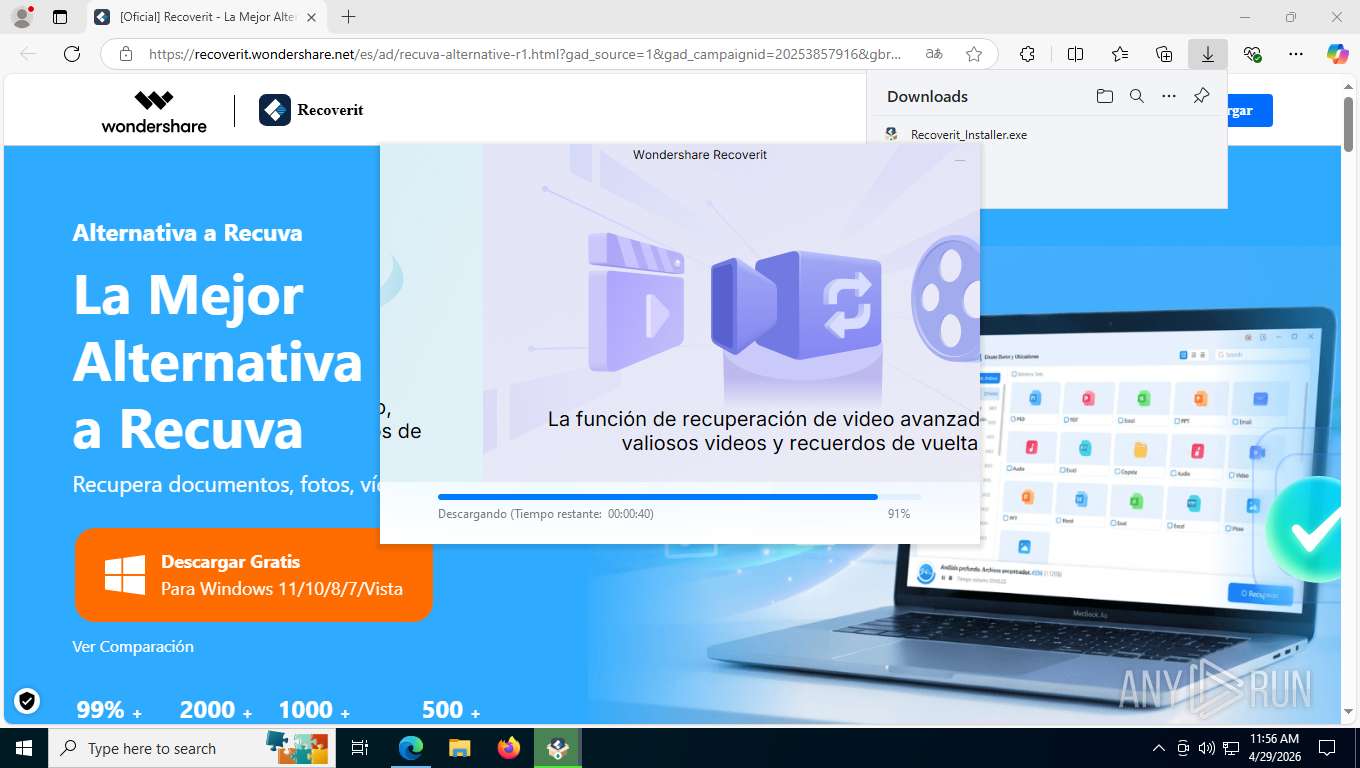1360x768 pixels.
Task: Open a new browser tab
Action: point(348,17)
